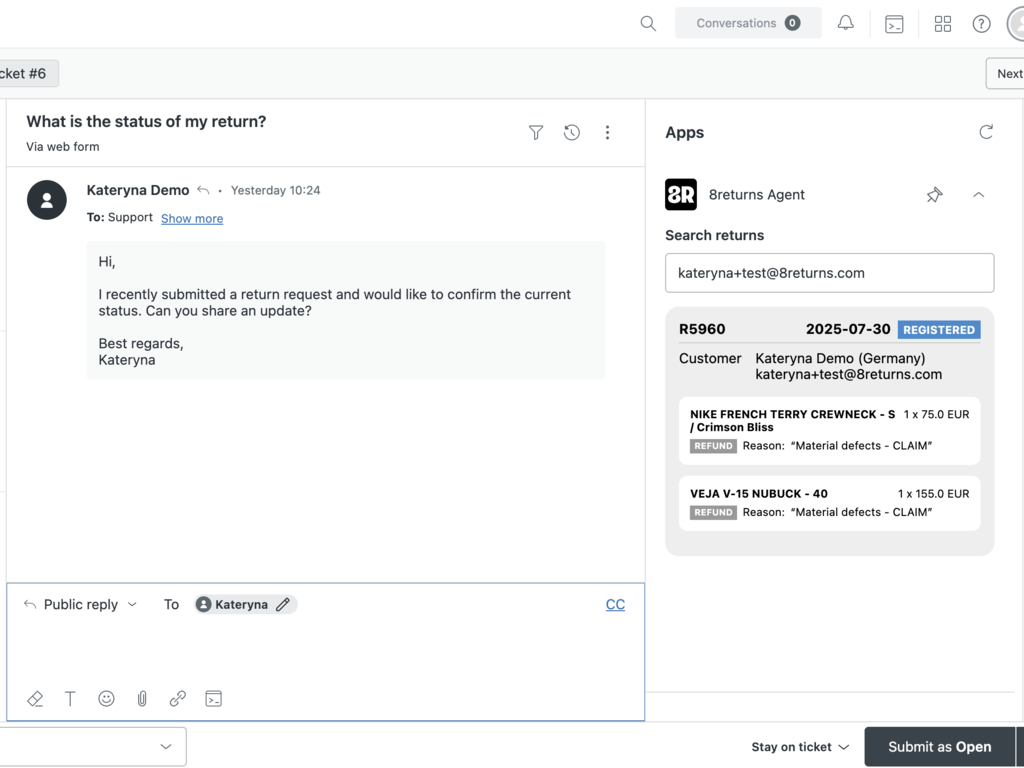Toggle text formatting options
The image size is (1024, 768).
(70, 699)
